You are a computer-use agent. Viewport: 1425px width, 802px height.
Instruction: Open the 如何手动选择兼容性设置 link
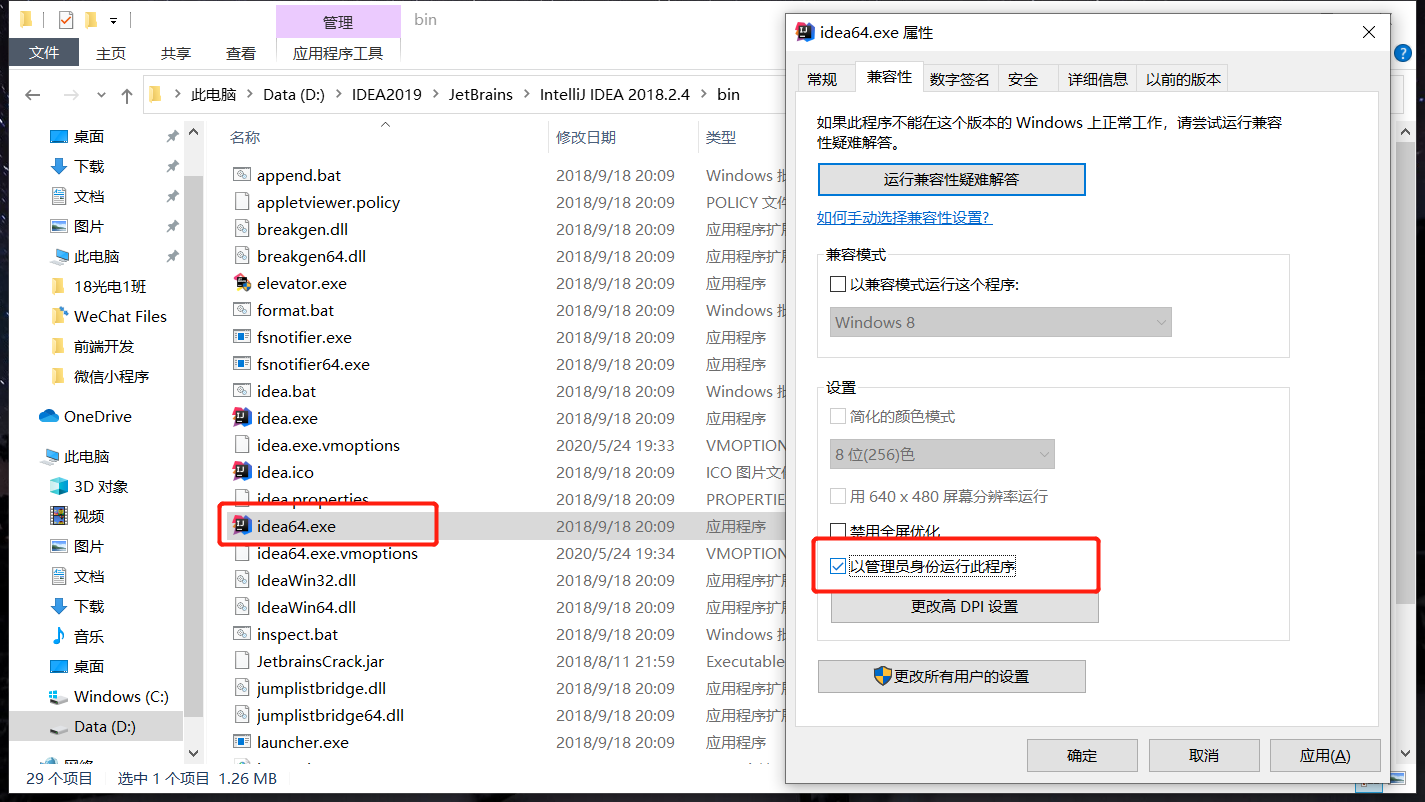pos(904,217)
